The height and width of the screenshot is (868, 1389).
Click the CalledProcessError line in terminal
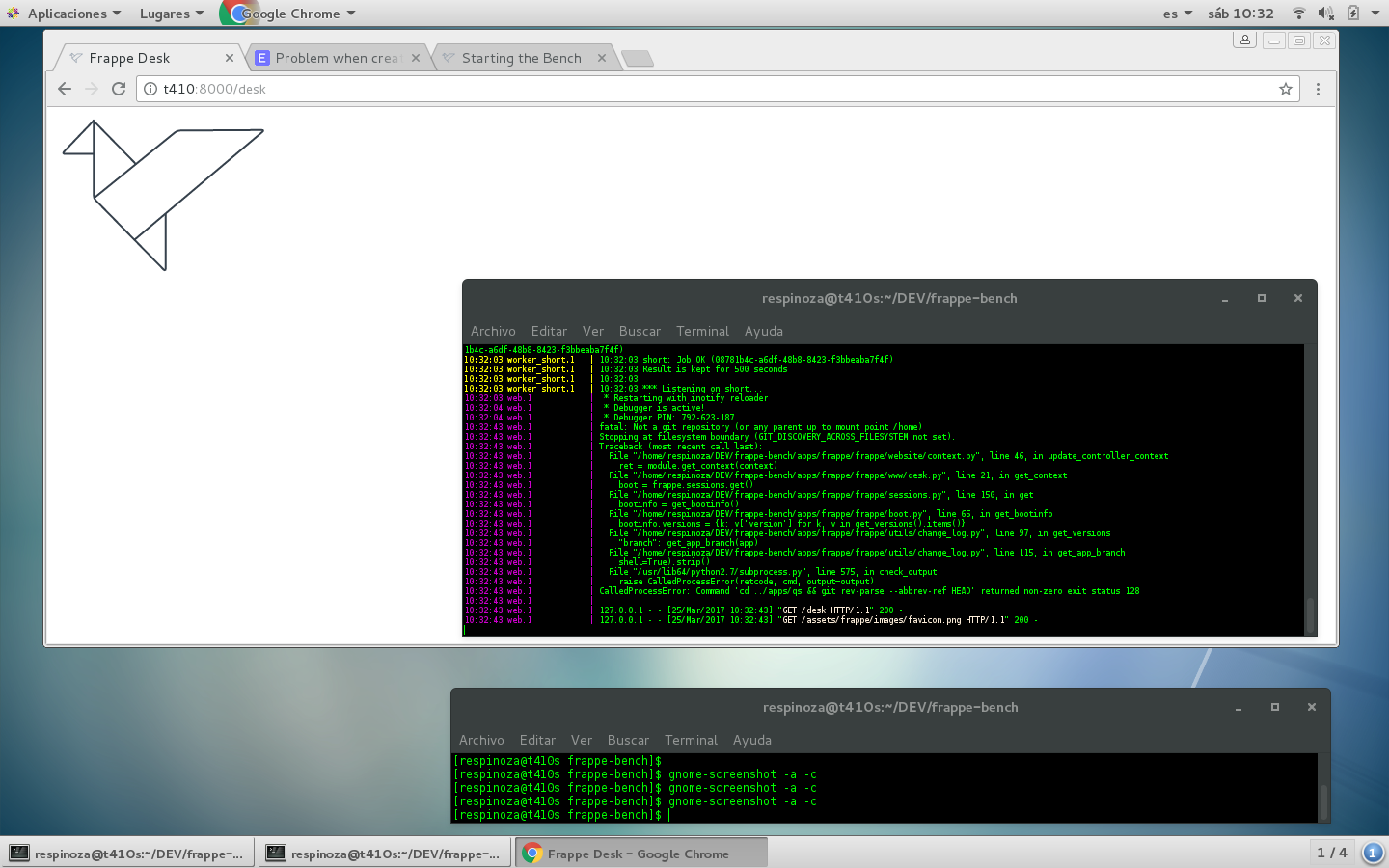click(x=869, y=591)
